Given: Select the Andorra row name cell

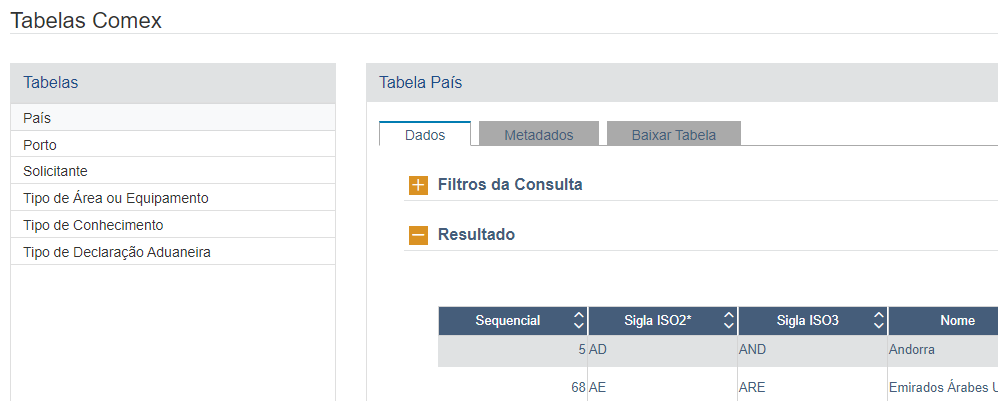Looking at the screenshot, I should pyautogui.click(x=912, y=351).
